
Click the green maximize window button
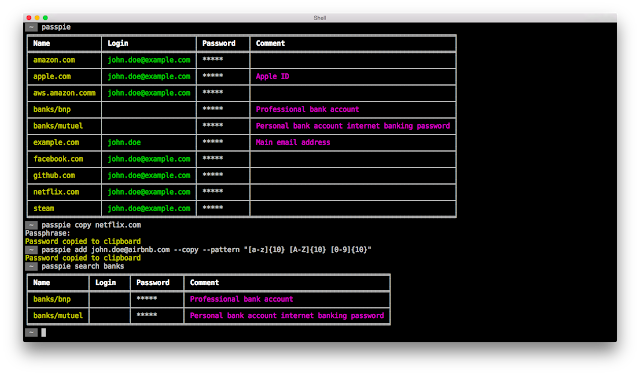[x=45, y=18]
